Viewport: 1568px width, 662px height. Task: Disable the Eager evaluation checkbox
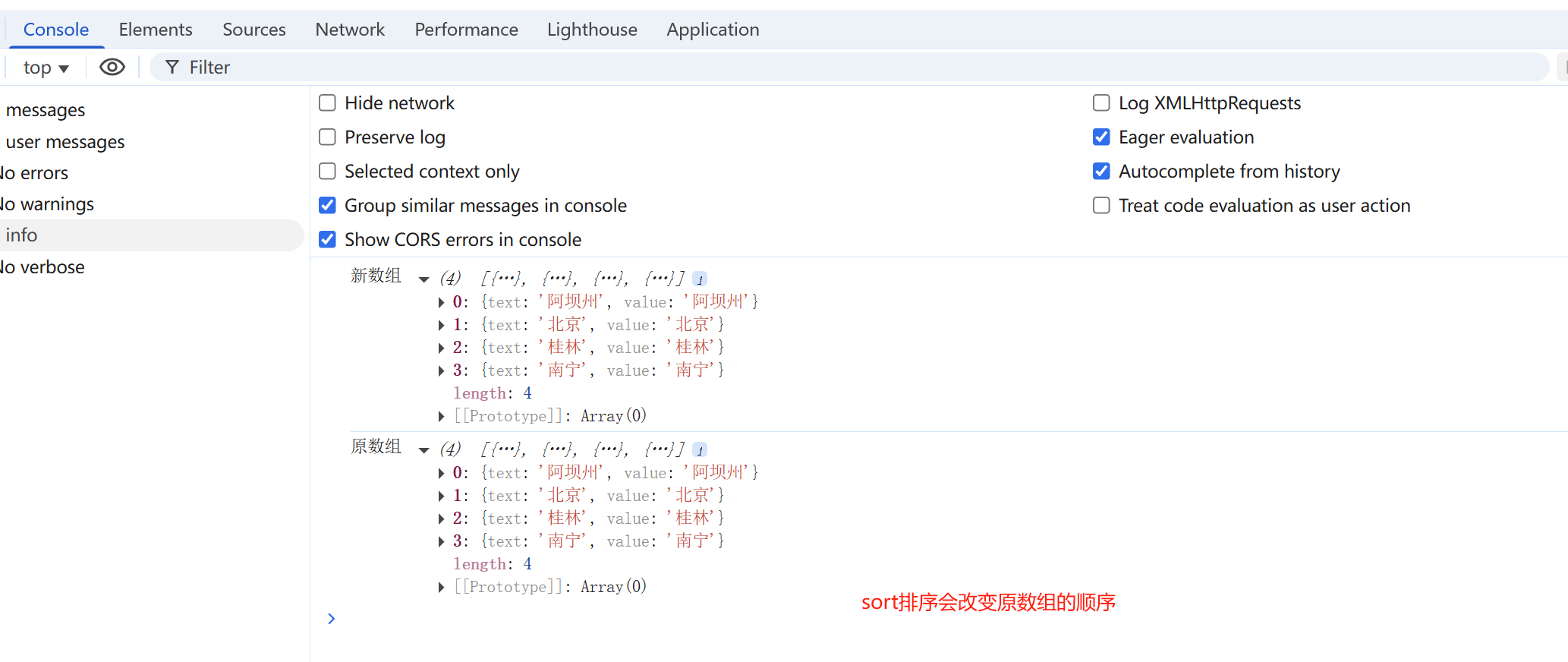point(1101,137)
